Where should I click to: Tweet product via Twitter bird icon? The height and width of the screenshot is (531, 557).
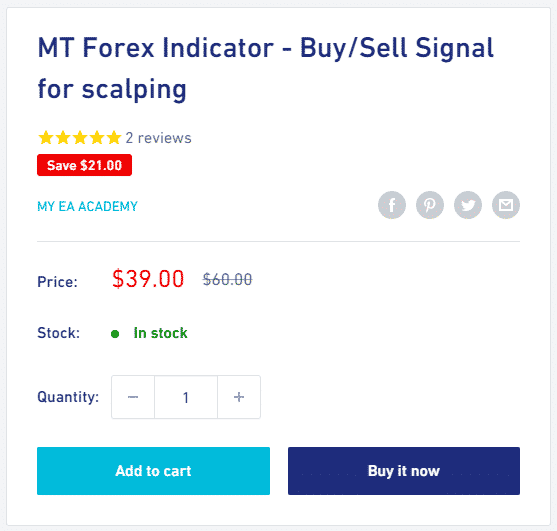click(468, 205)
